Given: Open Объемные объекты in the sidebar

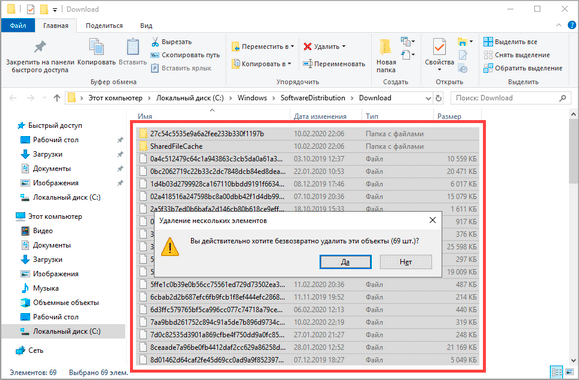Looking at the screenshot, I should 60,302.
